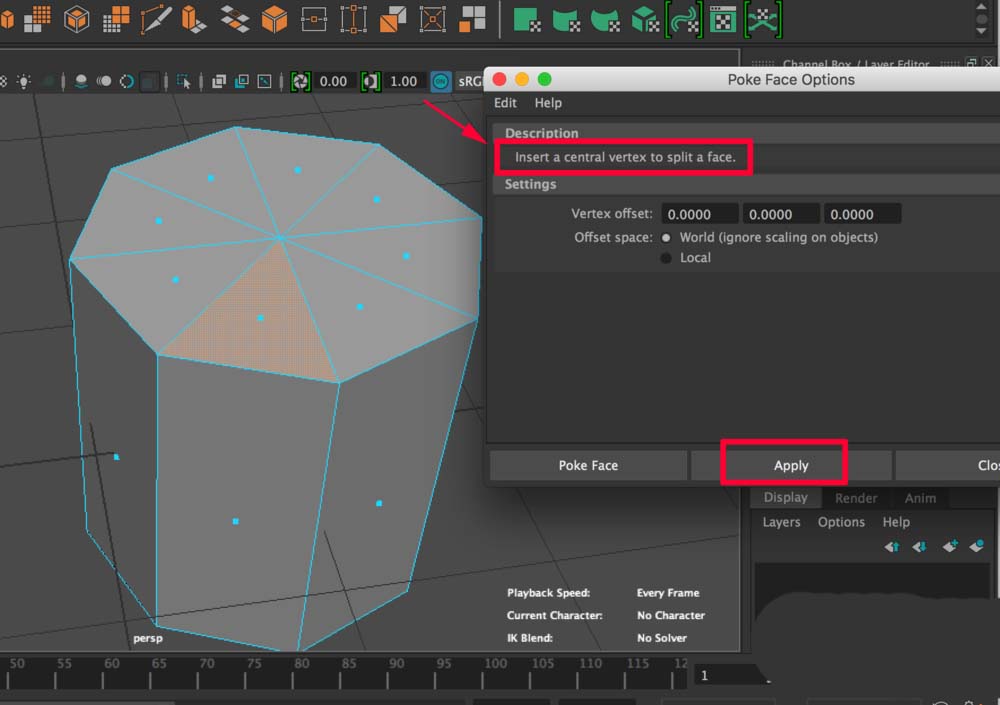
Task: Open Help menu in Poke Face Options
Action: pyautogui.click(x=548, y=103)
